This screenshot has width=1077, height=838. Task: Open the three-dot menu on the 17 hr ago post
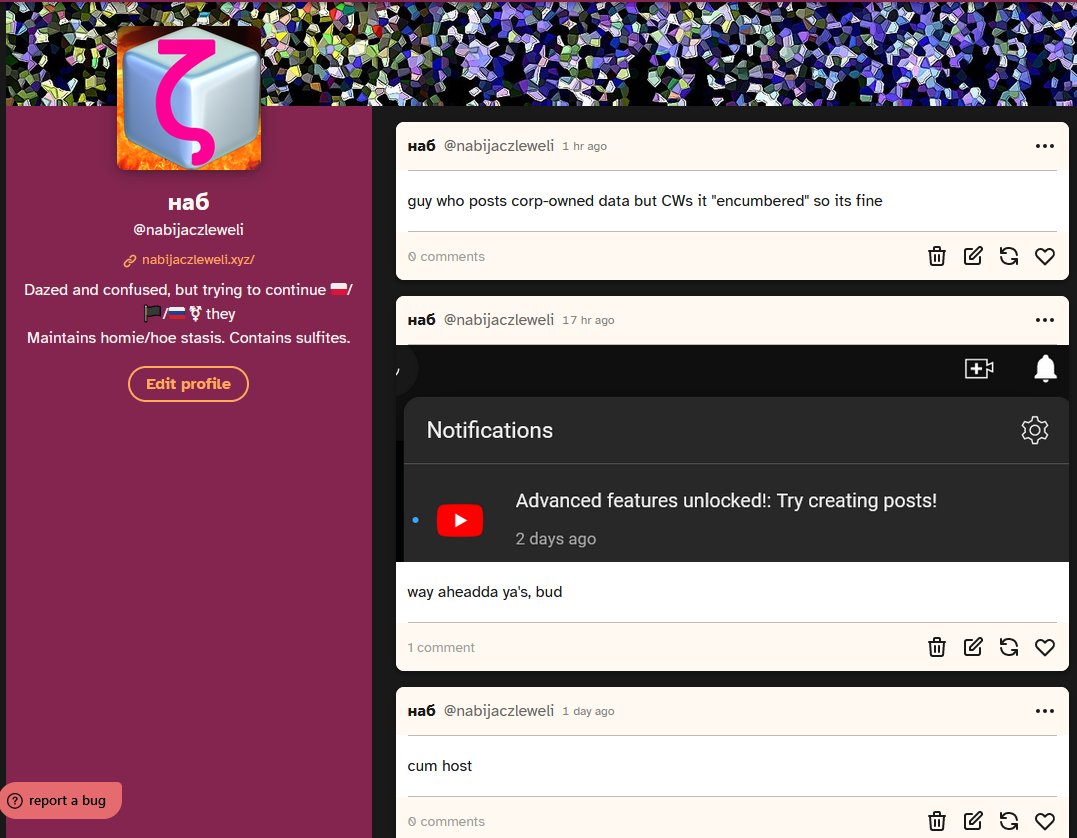pyautogui.click(x=1045, y=320)
